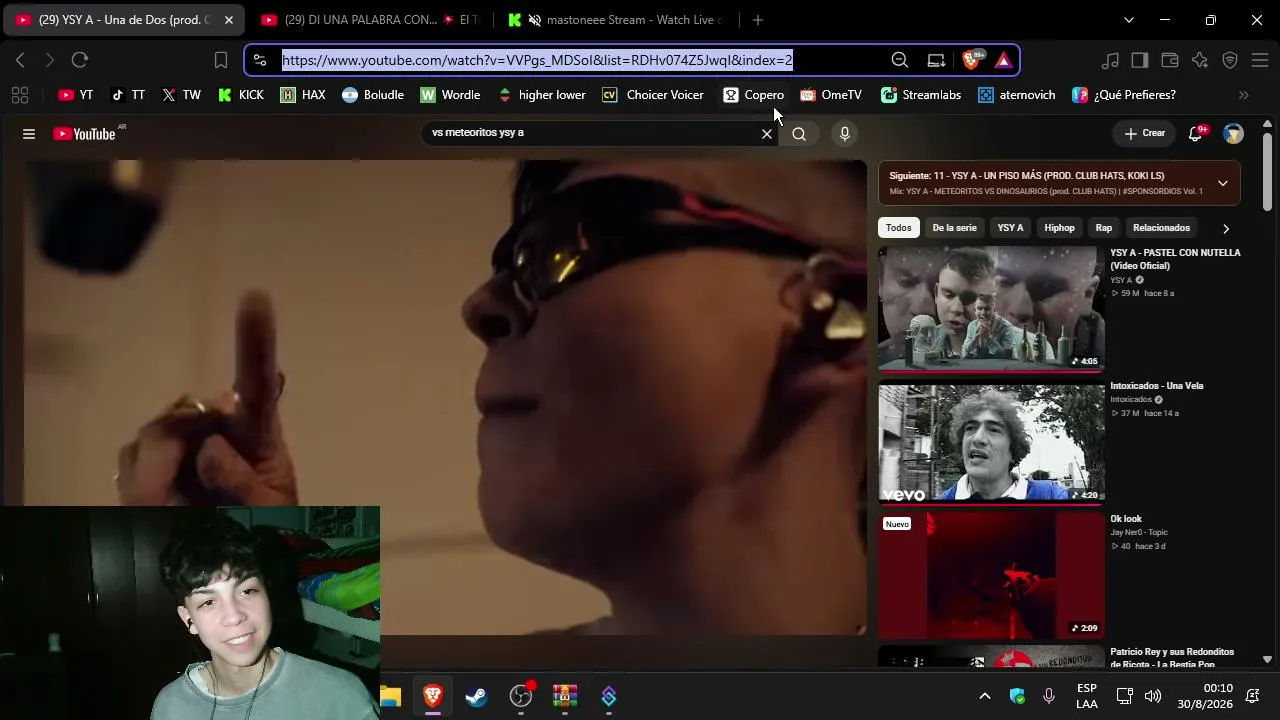
Task: Go back to the previous page
Action: 20,60
